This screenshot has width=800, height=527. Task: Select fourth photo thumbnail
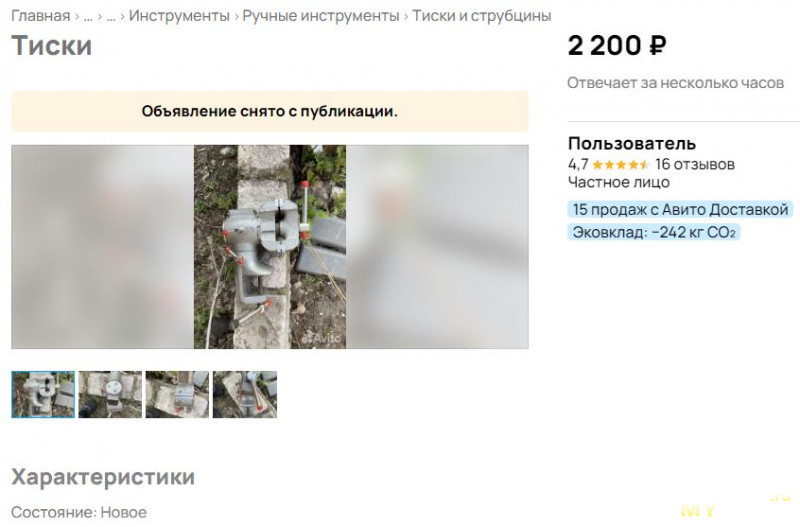click(x=245, y=394)
